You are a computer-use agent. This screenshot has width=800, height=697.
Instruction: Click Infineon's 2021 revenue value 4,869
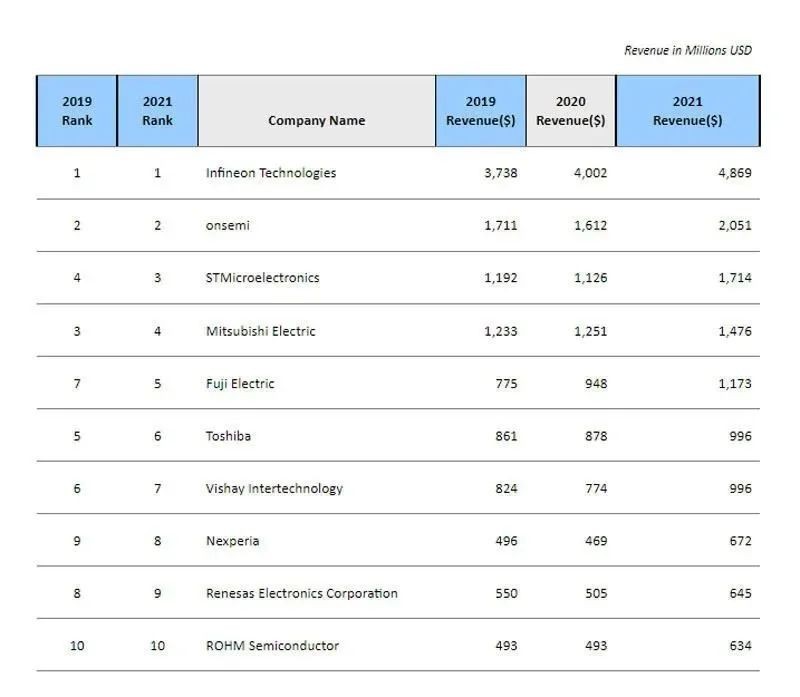pyautogui.click(x=734, y=173)
